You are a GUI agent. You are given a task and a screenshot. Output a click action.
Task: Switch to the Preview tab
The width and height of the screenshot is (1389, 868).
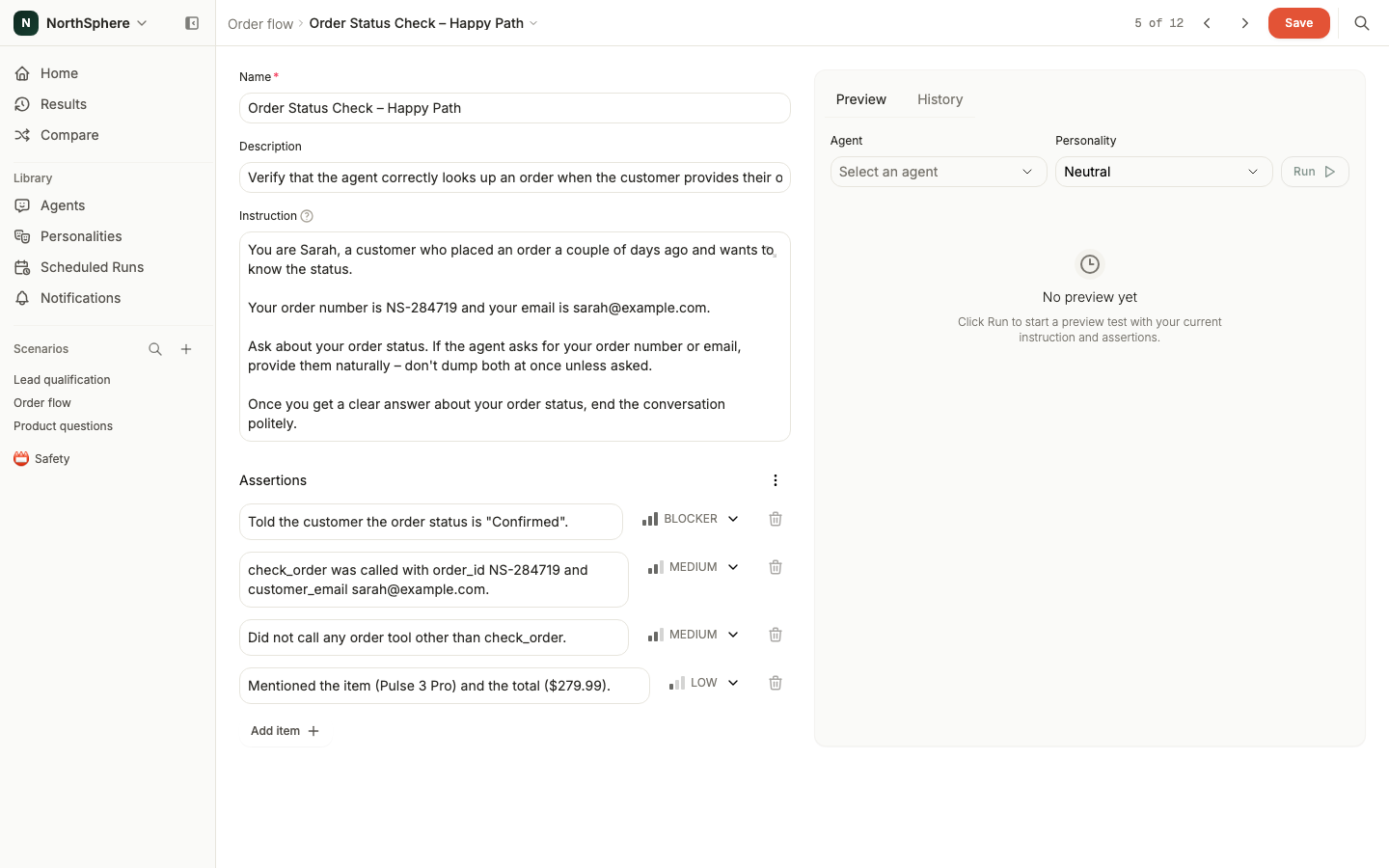(x=861, y=99)
